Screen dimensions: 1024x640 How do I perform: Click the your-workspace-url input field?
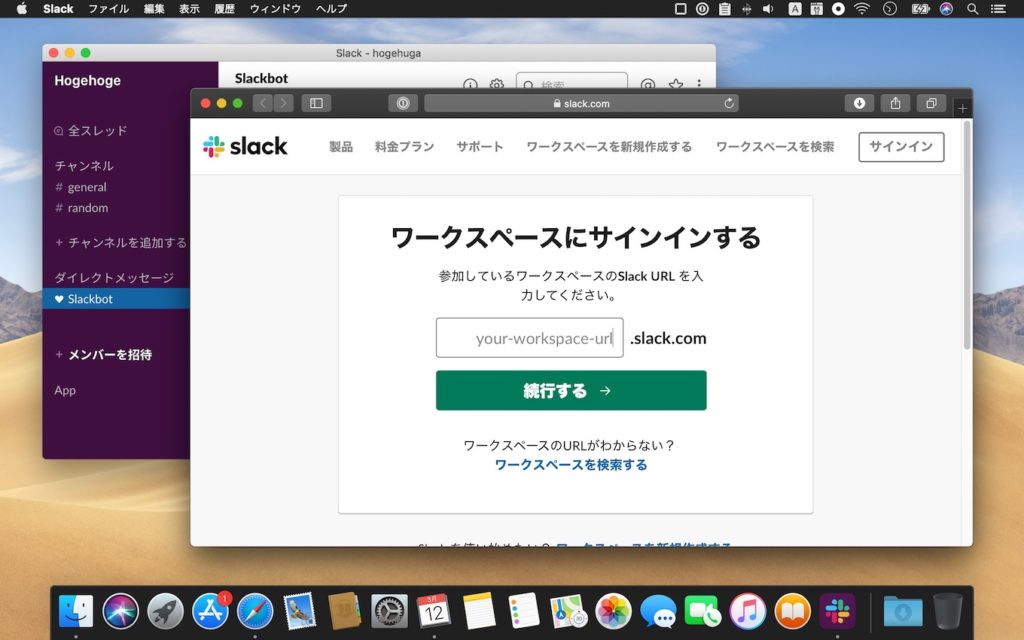[530, 337]
